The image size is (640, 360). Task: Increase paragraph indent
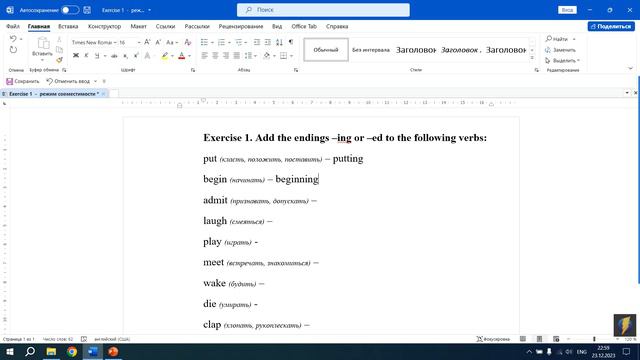pos(268,42)
